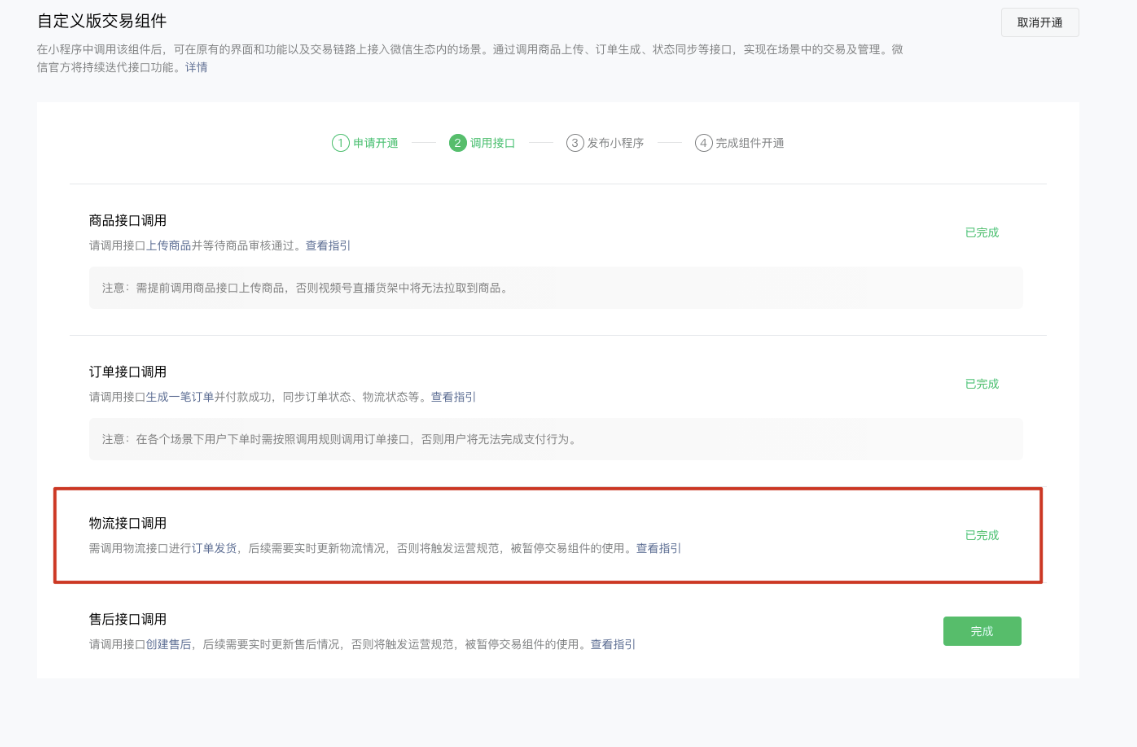Open the 创建售后 link
The height and width of the screenshot is (747, 1137).
[x=168, y=645]
